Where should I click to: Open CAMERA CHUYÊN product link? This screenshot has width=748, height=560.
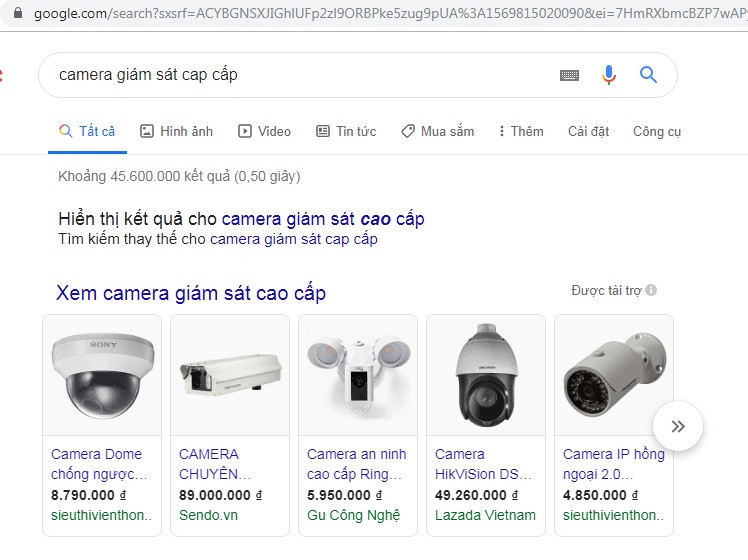point(215,464)
